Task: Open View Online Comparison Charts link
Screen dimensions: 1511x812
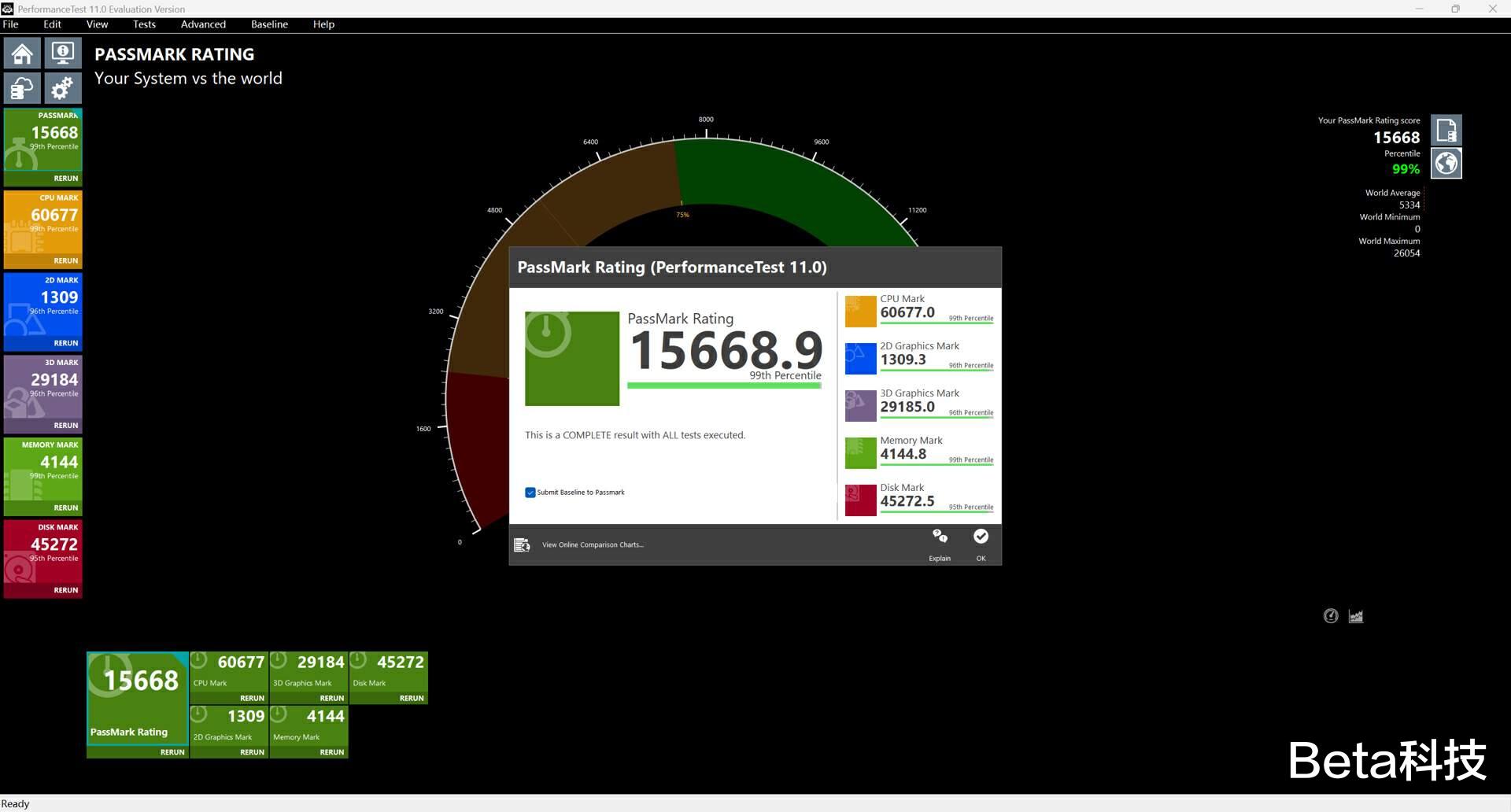Action: (x=593, y=544)
